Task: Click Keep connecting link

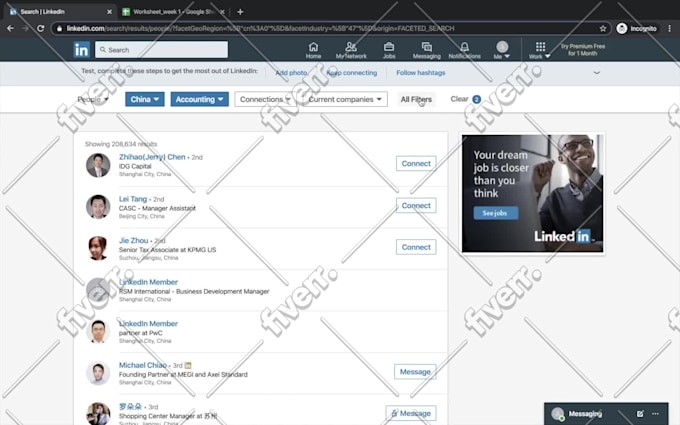Action: [352, 73]
